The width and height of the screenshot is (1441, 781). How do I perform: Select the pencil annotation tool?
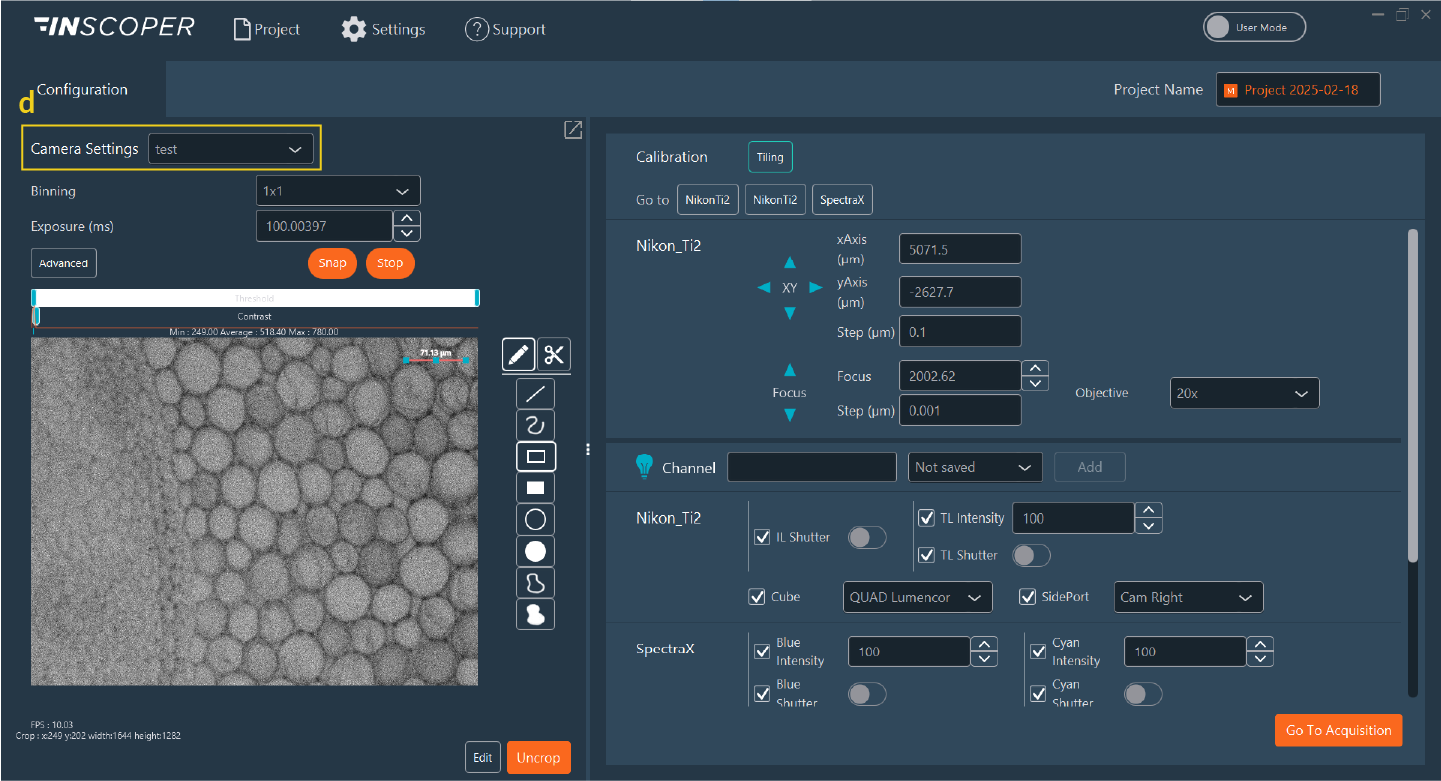coord(518,354)
